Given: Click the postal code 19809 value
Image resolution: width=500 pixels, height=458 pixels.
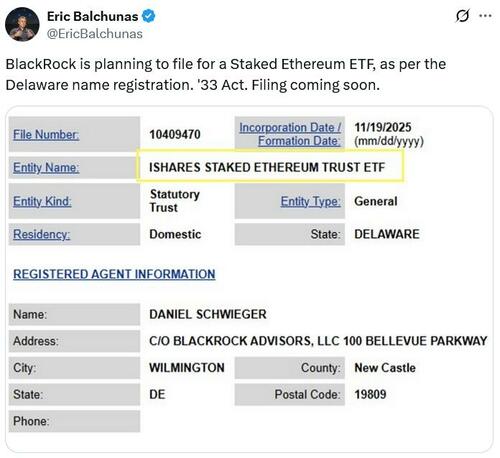Looking at the screenshot, I should click(370, 394).
